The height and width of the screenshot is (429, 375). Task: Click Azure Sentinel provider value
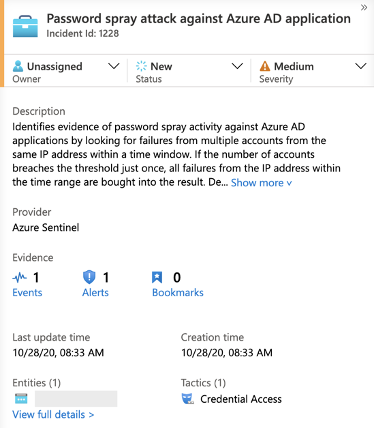click(46, 228)
